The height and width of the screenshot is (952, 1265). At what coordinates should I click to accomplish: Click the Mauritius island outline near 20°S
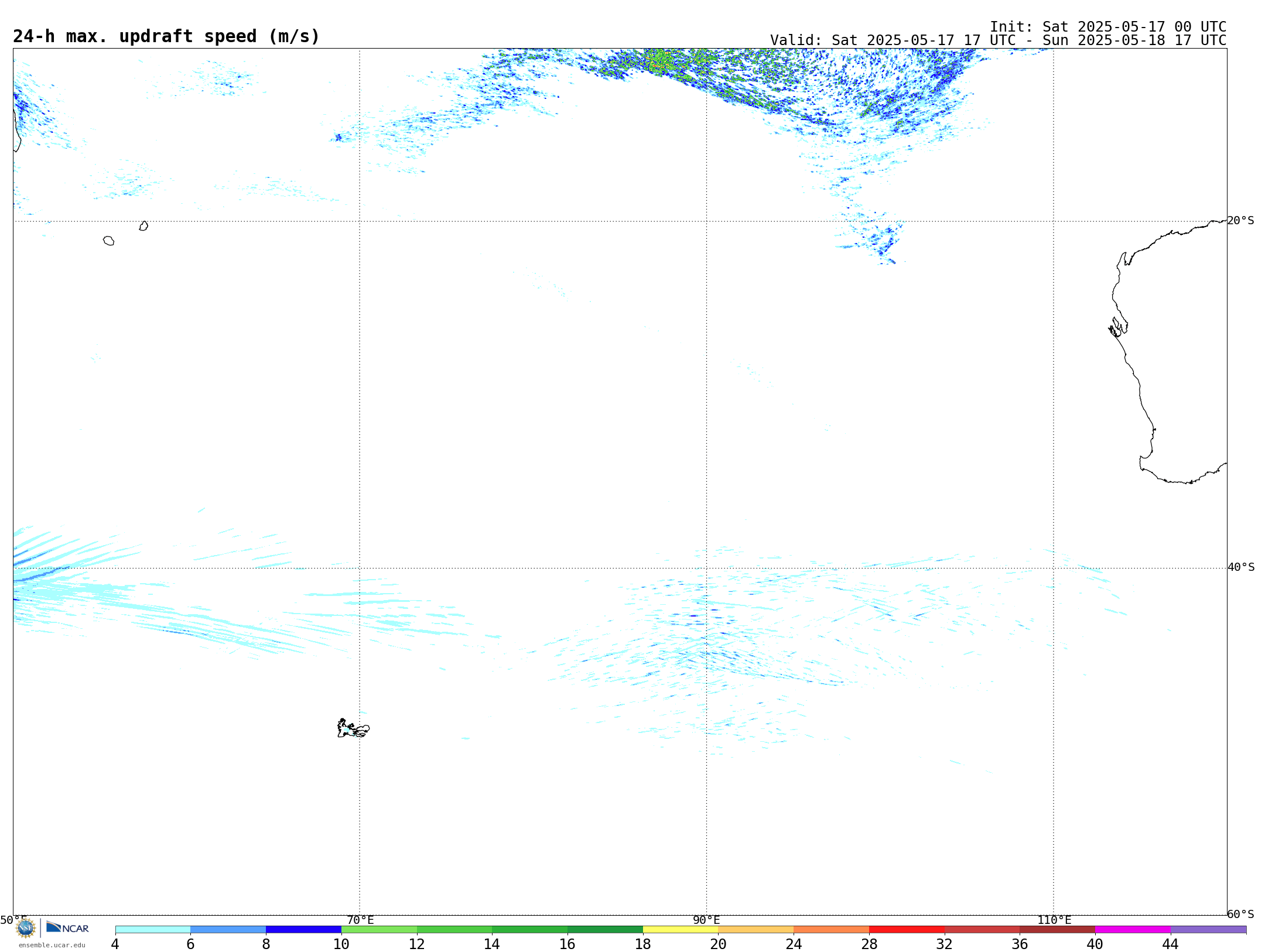[143, 226]
